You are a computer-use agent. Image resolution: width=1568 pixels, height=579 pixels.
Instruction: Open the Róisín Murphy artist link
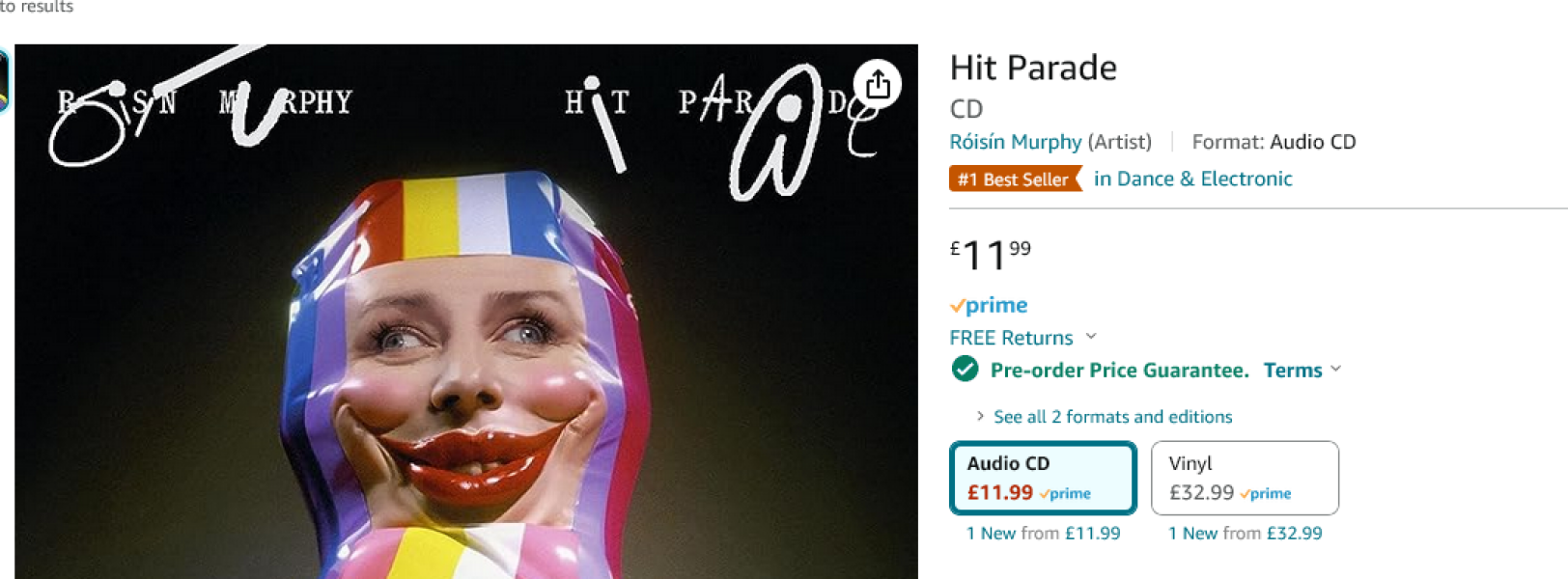click(x=1016, y=142)
